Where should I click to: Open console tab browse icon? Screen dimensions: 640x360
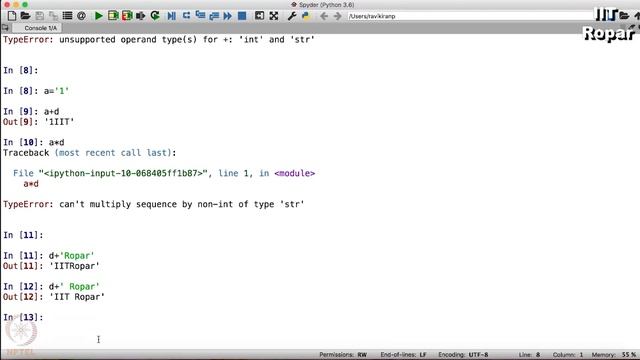5,28
